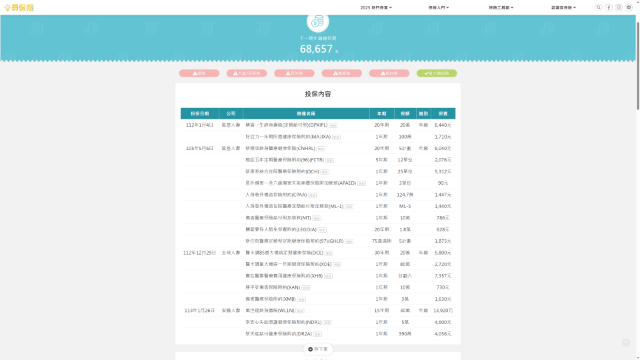Screen dimensions: 640x360
Task: Click the tag badge beside (07xGHLR) product
Action: click(x=349, y=241)
